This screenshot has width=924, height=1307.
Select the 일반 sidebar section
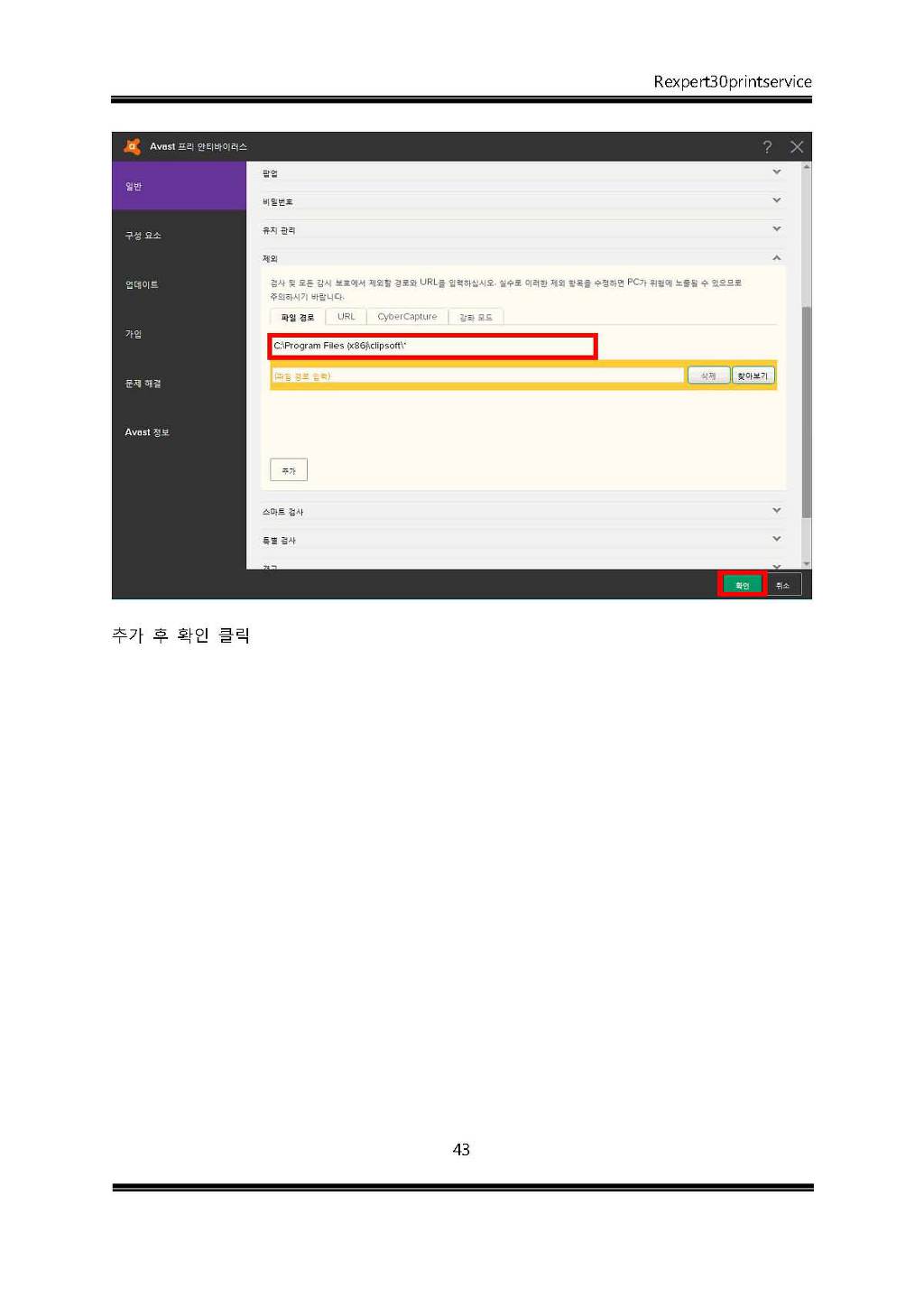point(179,186)
